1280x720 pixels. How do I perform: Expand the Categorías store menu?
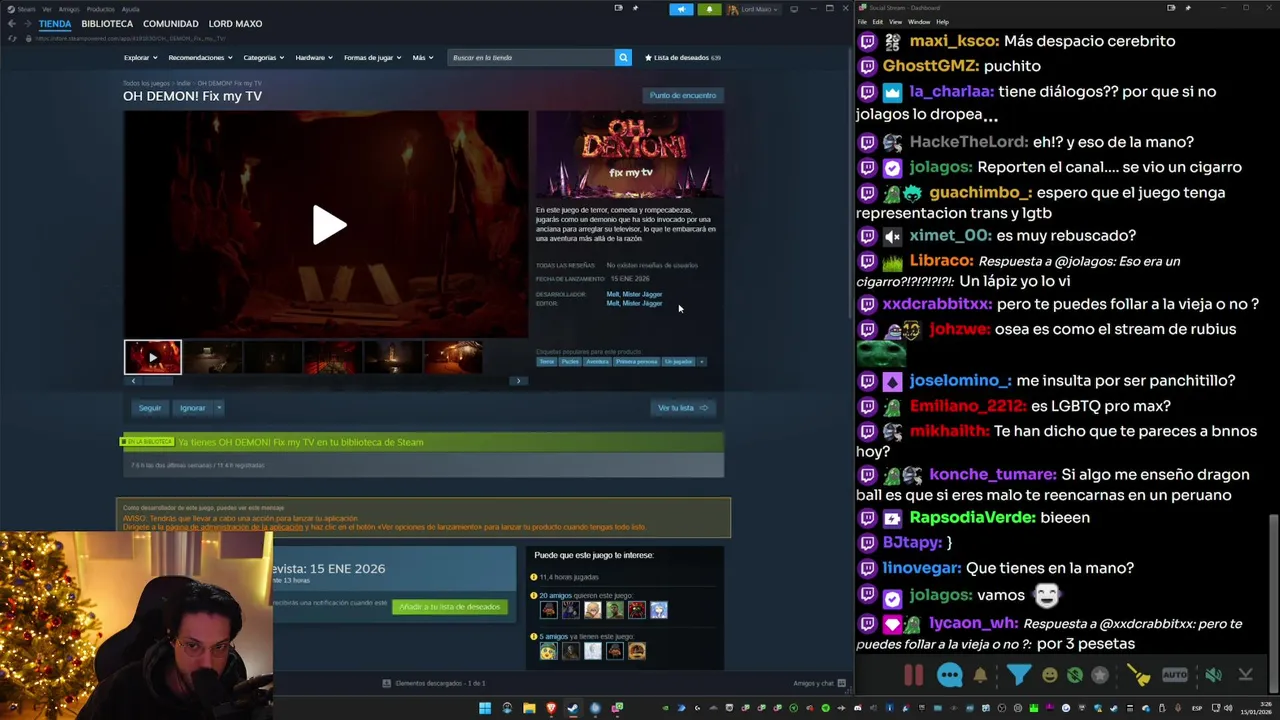click(x=263, y=57)
